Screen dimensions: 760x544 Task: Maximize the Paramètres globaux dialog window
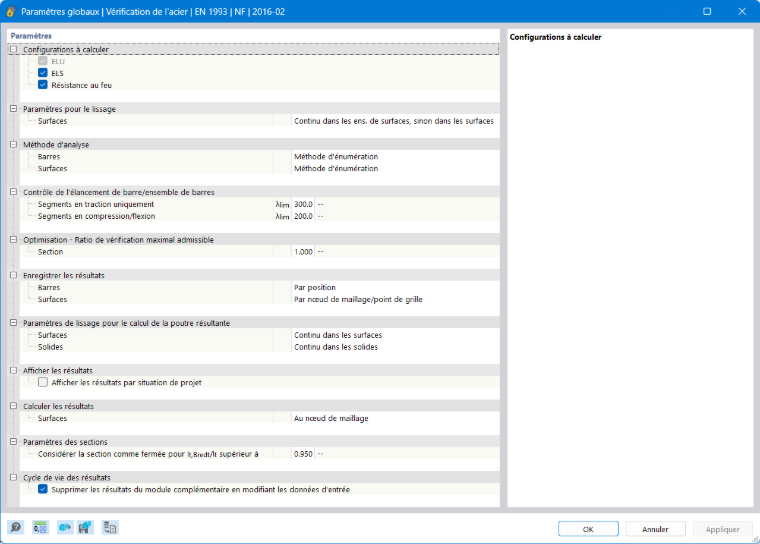[x=707, y=12]
